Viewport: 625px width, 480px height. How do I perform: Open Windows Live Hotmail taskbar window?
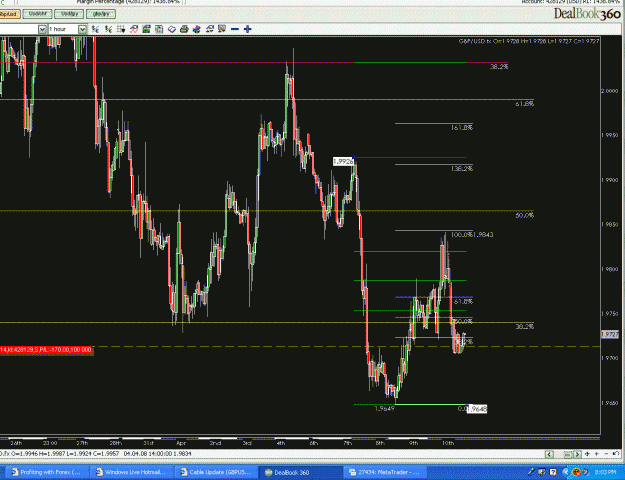[132, 472]
